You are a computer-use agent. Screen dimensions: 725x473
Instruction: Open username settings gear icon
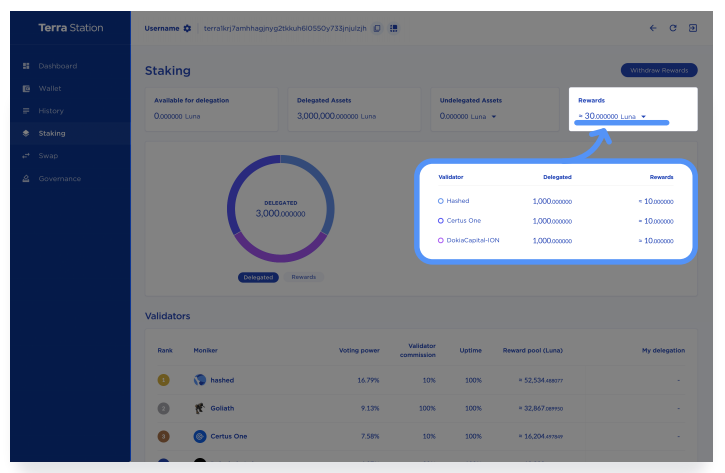(187, 28)
